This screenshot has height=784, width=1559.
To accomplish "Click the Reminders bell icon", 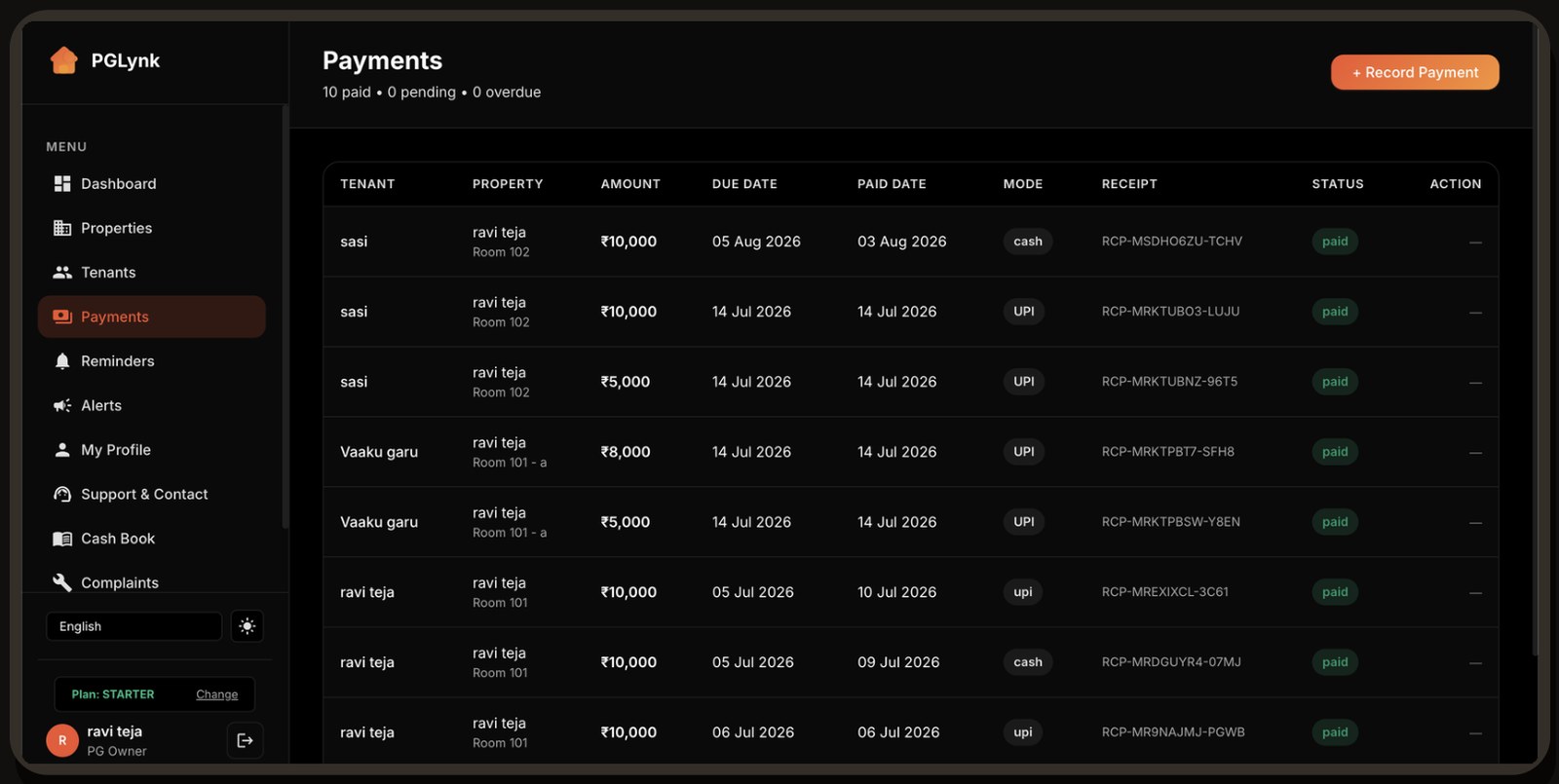I will pos(62,361).
